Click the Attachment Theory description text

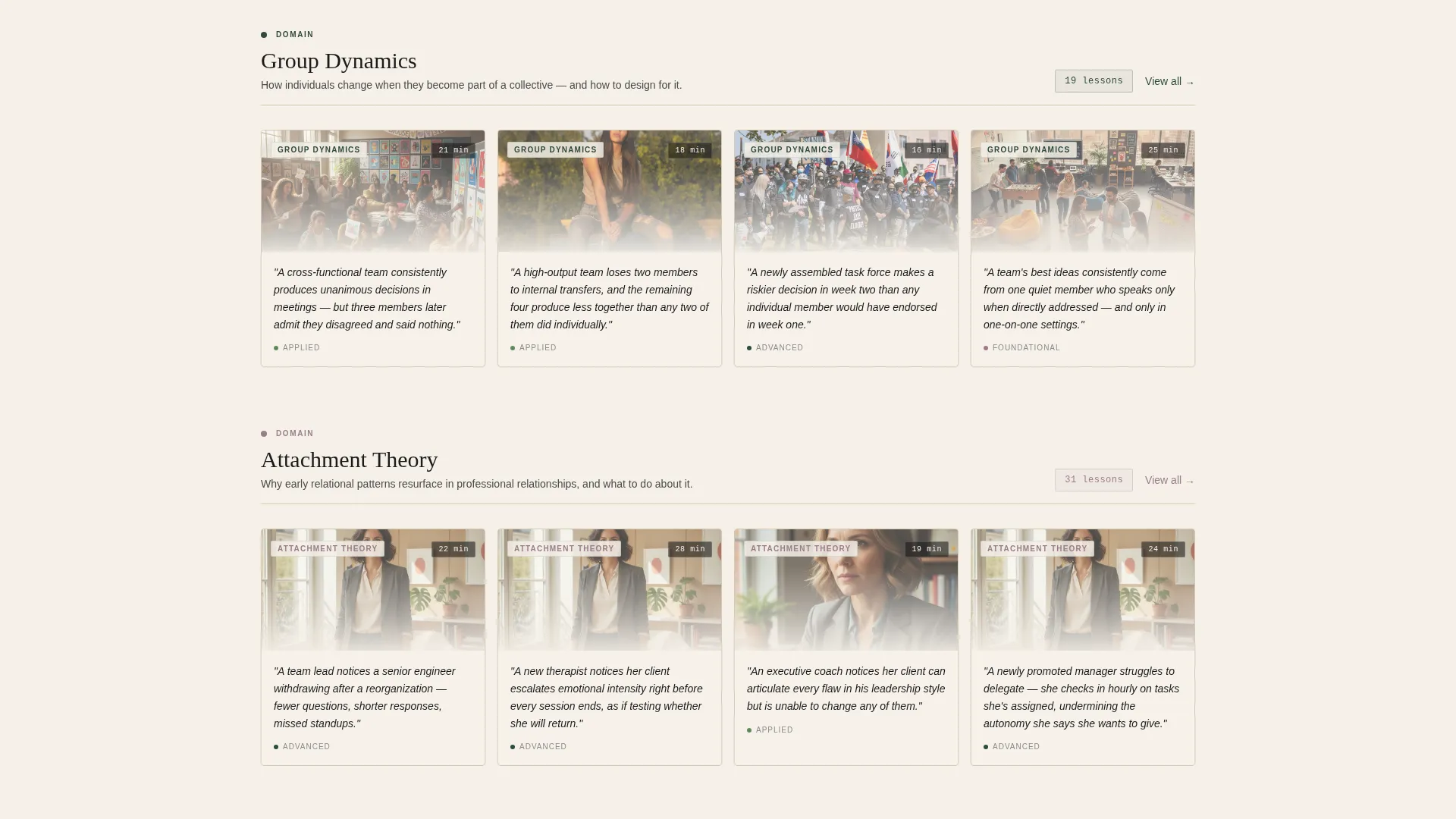coord(476,484)
